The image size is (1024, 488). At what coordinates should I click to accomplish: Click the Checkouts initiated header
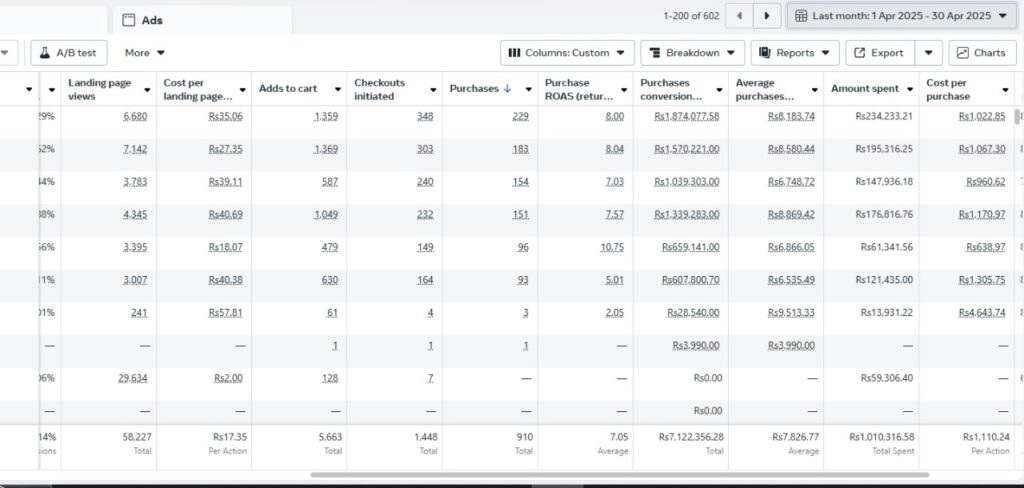379,89
